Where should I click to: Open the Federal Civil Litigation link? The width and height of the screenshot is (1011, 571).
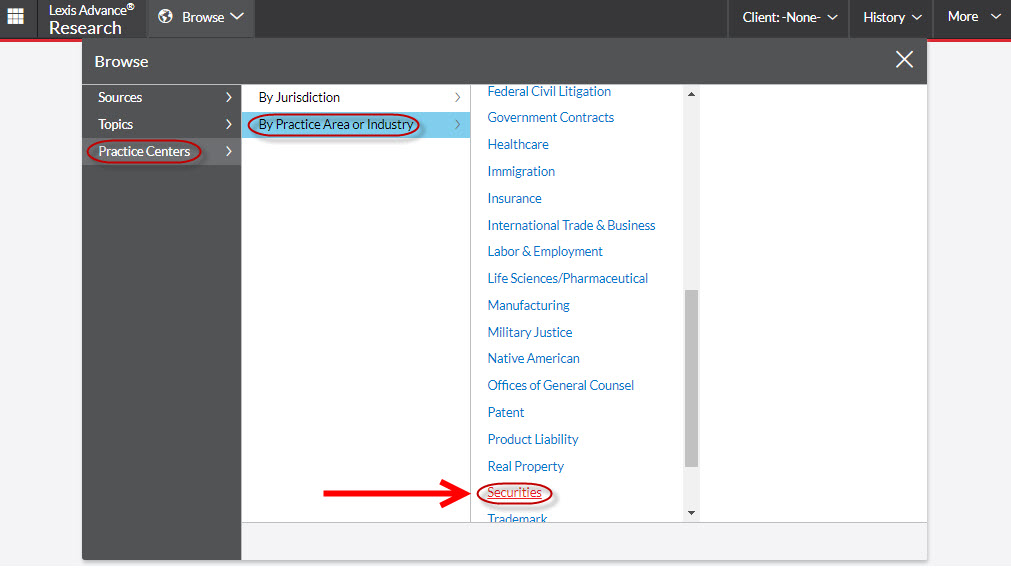549,92
